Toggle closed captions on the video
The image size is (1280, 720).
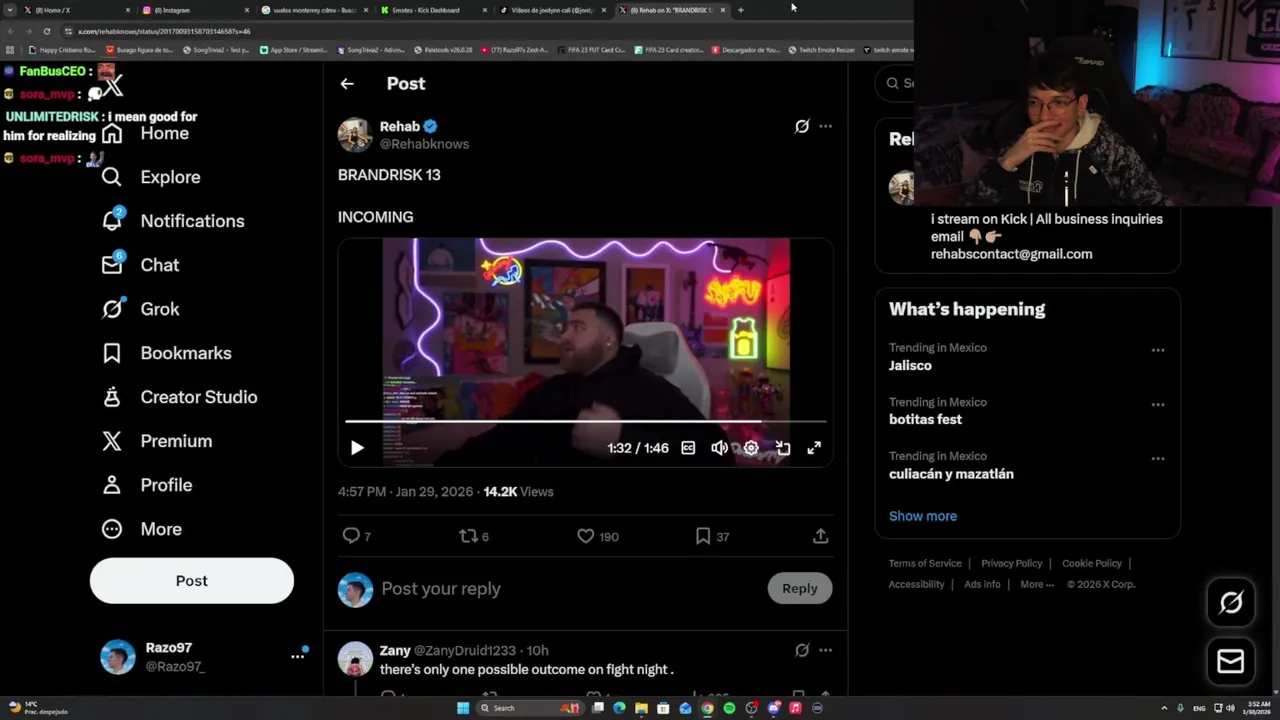coord(688,448)
